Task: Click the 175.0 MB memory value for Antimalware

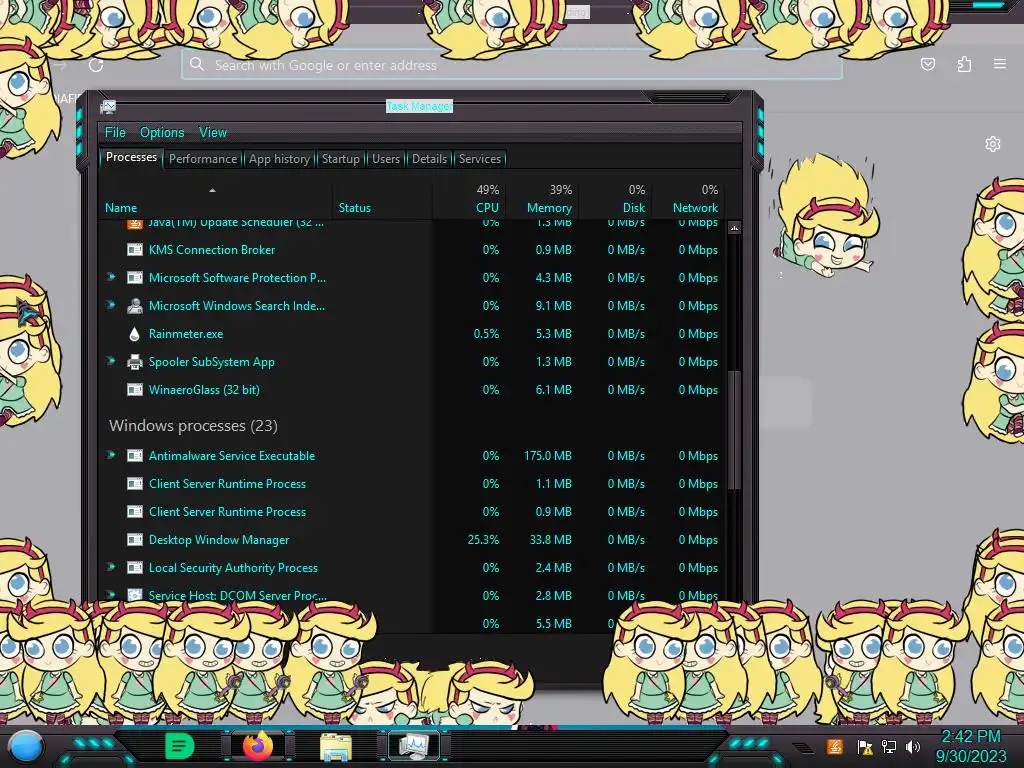Action: (x=547, y=456)
